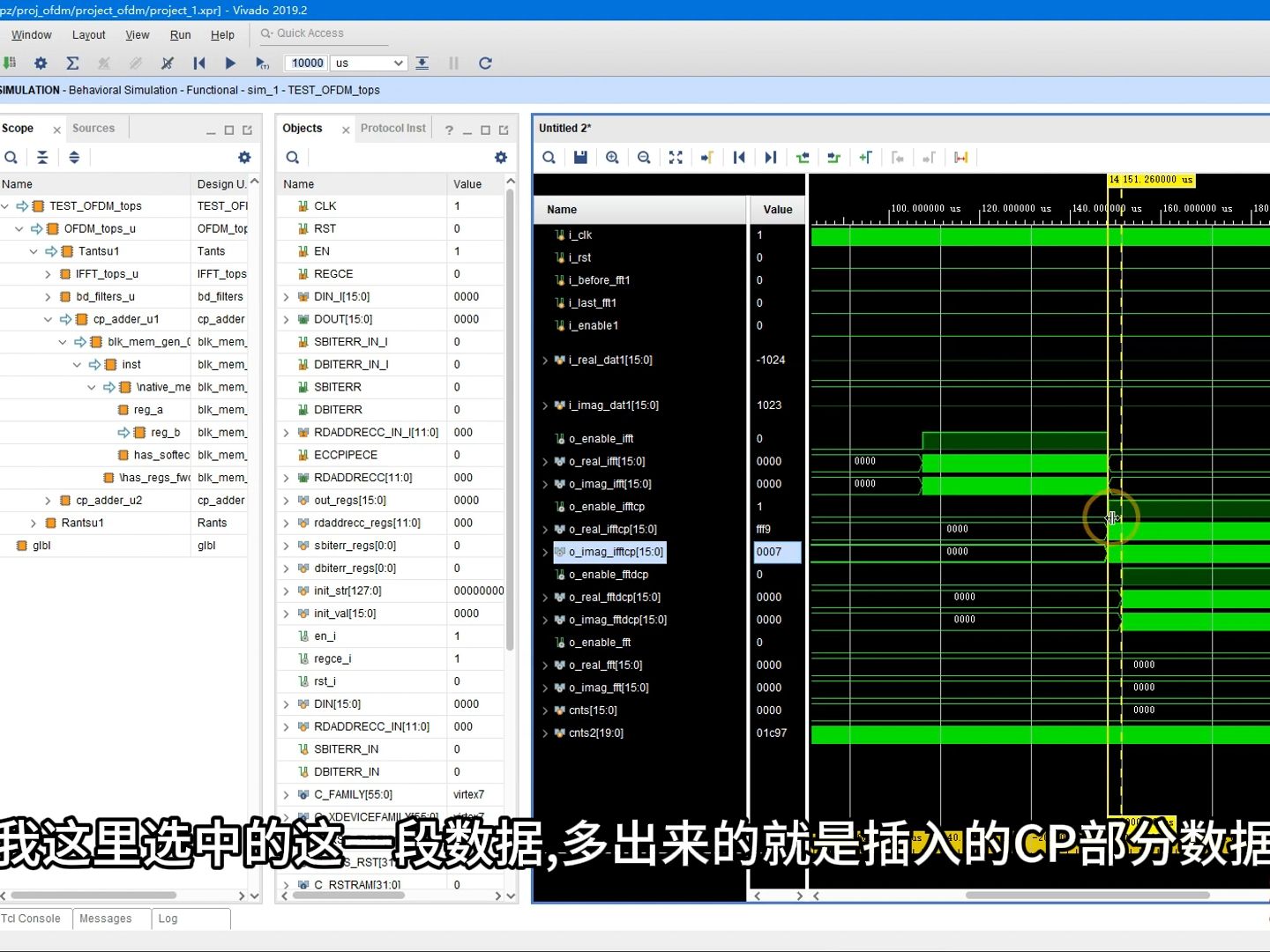1270x952 pixels.
Task: Open the time unit dropdown showing us
Action: tap(368, 63)
